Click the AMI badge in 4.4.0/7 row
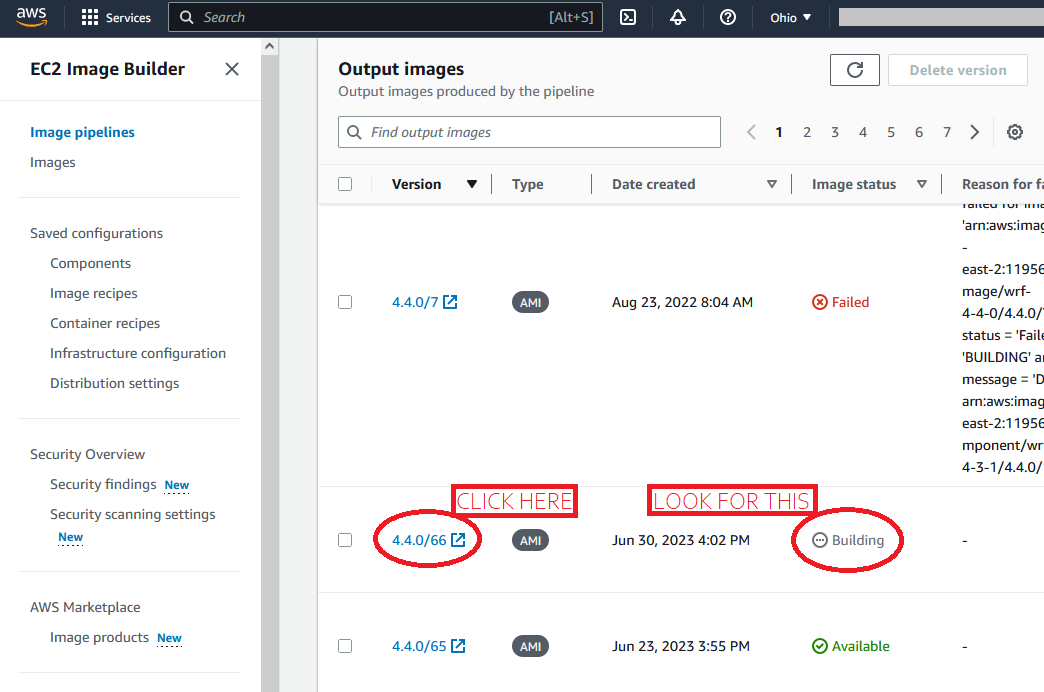This screenshot has height=692, width=1044. [x=530, y=302]
